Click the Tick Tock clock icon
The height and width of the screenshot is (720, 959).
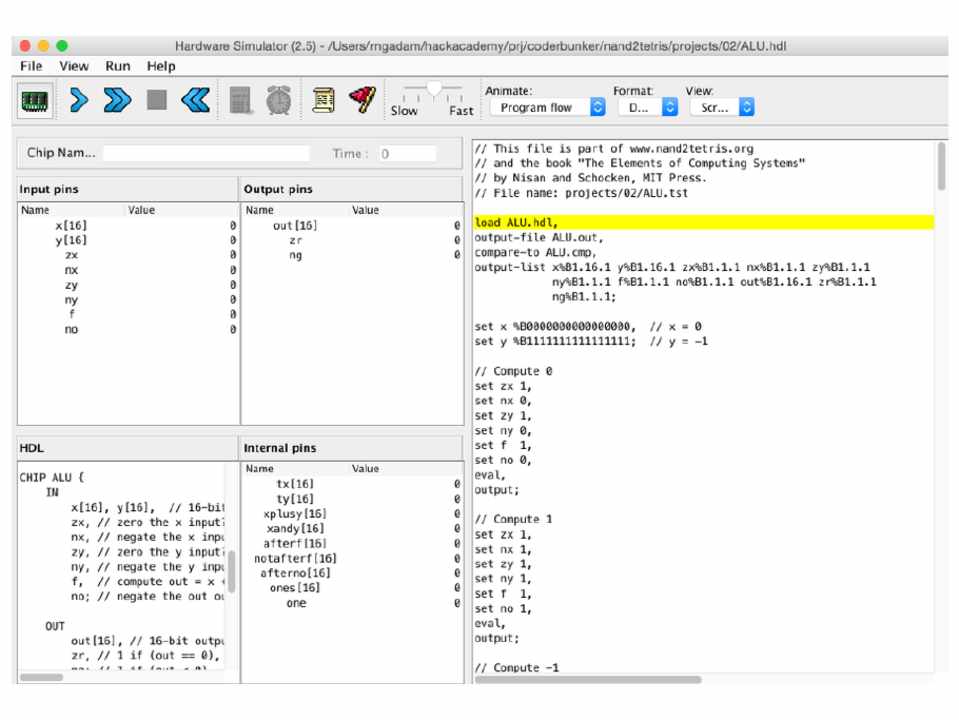click(x=279, y=100)
